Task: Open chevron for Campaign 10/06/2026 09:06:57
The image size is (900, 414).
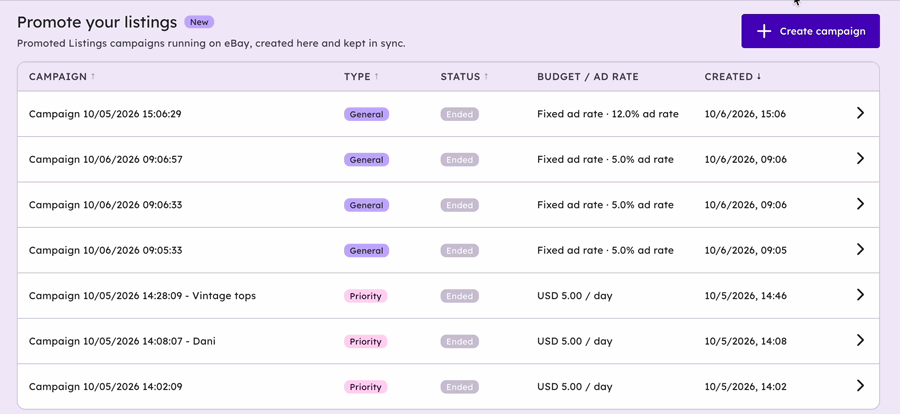Action: 860,158
